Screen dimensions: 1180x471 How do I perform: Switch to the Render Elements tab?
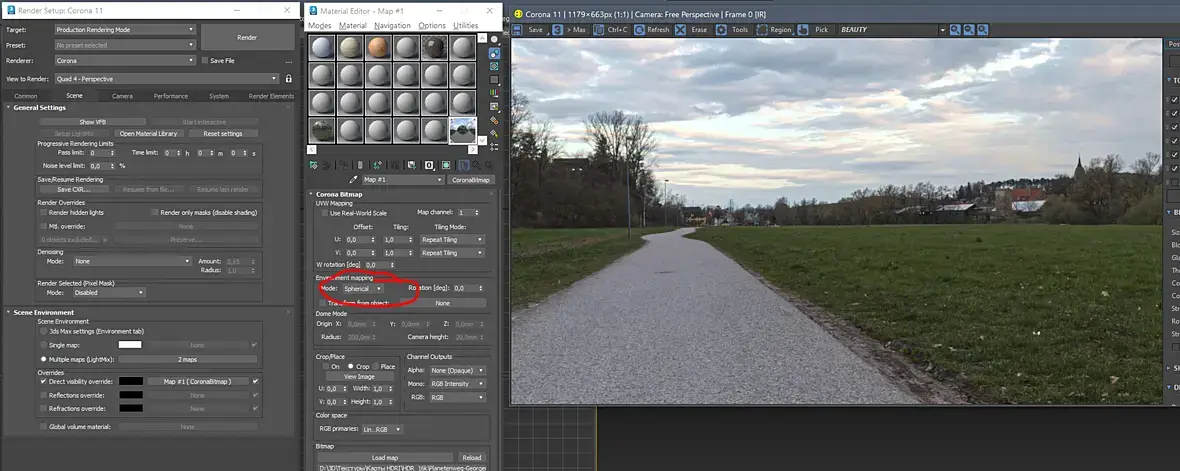[272, 96]
